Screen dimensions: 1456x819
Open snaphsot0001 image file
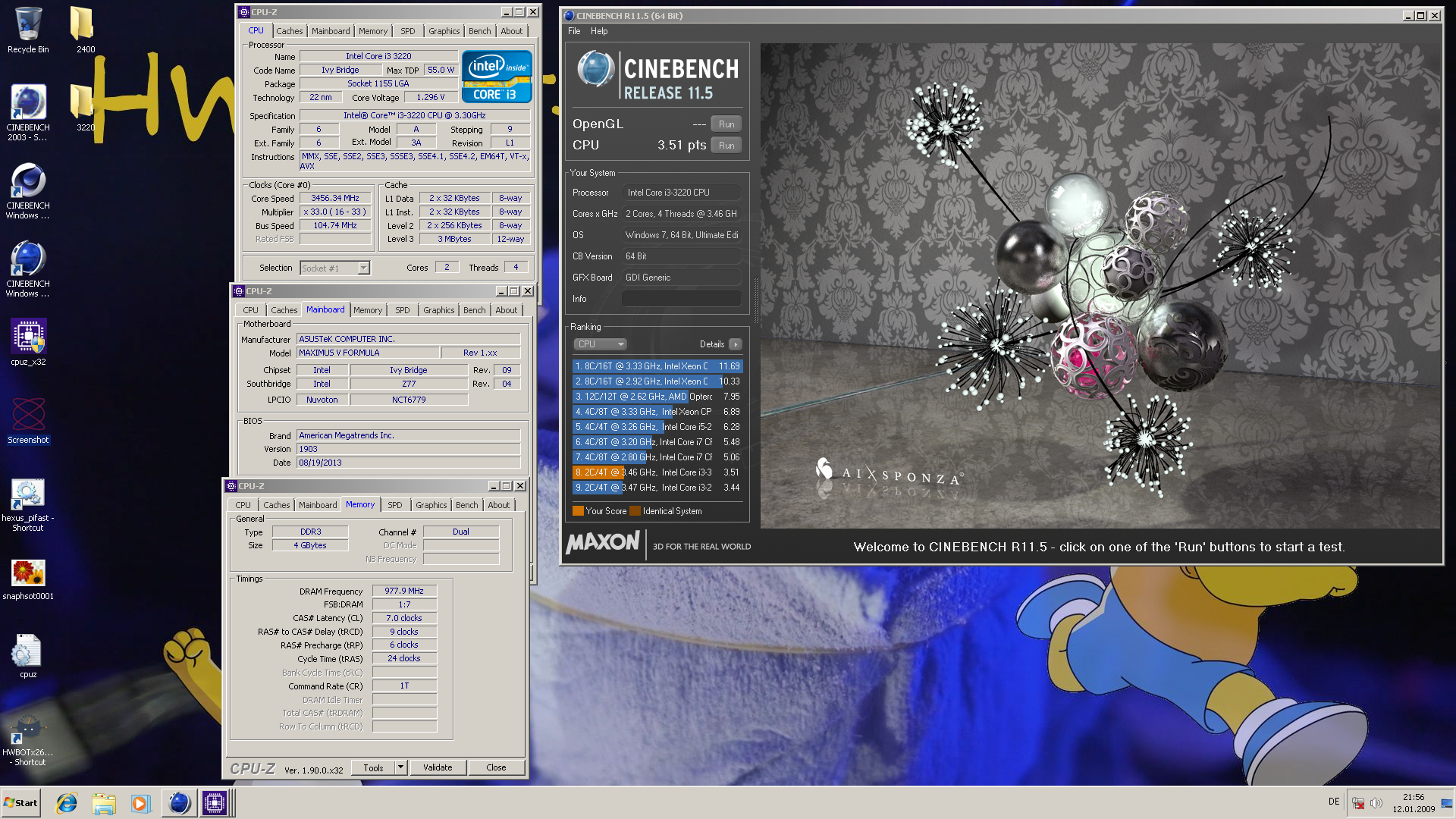(x=28, y=579)
